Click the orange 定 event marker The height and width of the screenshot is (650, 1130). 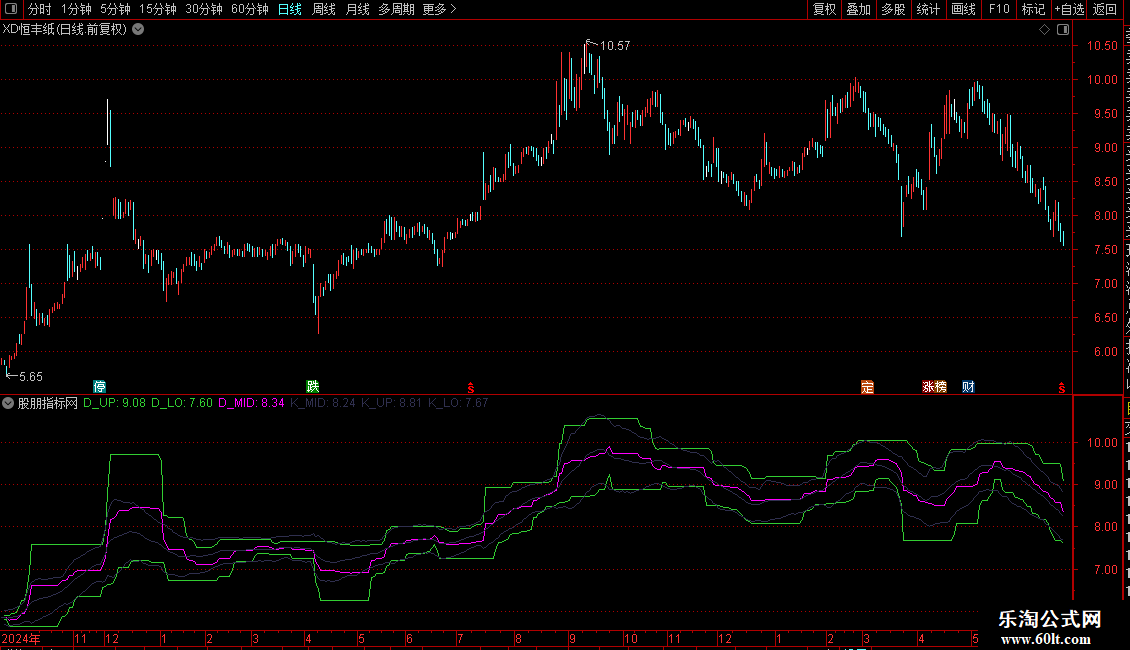coord(867,387)
